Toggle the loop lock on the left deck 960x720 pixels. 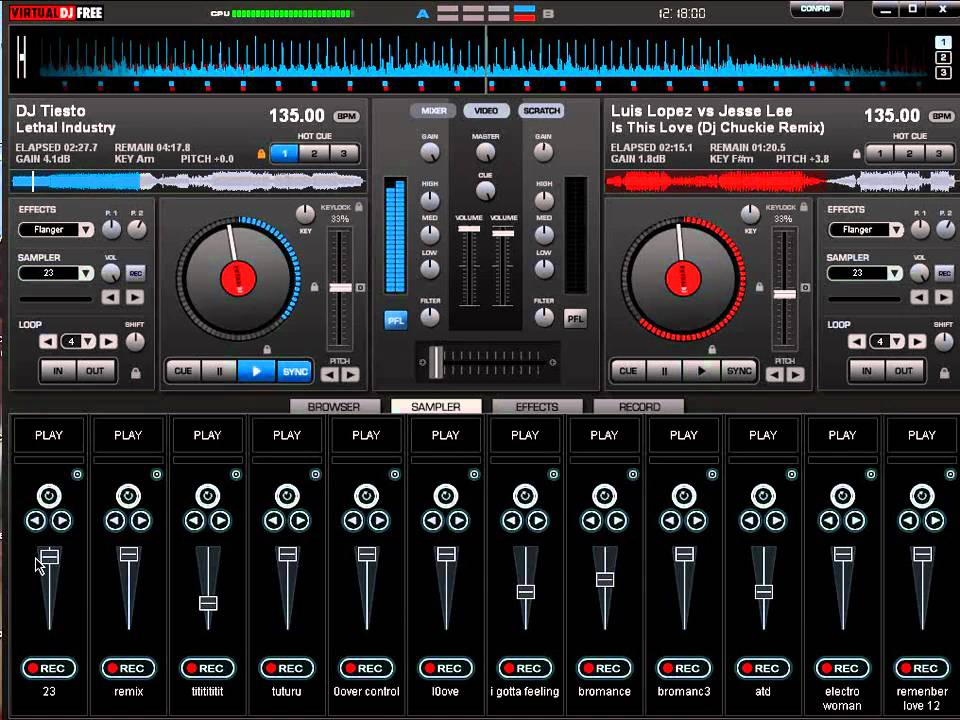tap(136, 372)
